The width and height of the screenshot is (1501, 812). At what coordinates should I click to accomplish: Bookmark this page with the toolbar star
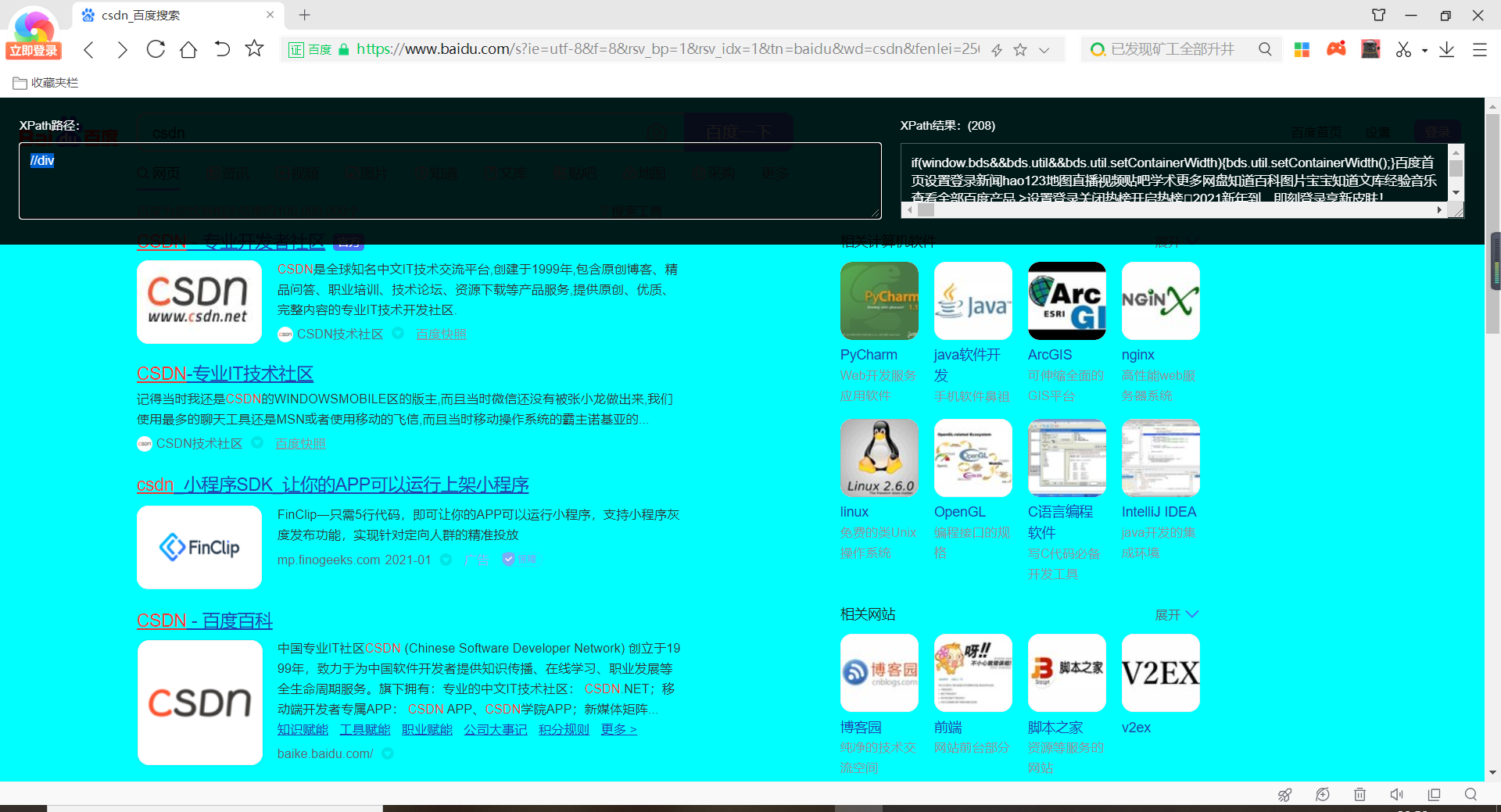pos(254,48)
